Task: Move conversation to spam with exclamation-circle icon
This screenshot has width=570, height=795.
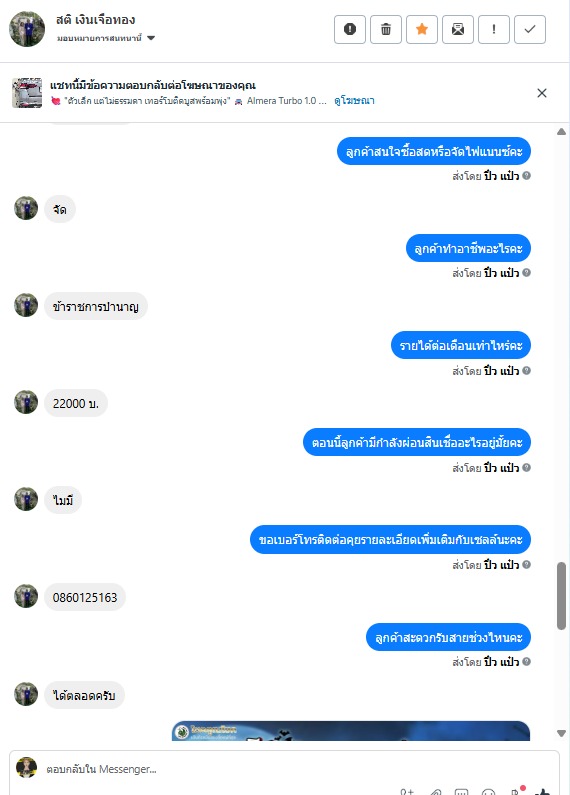Action: tap(350, 29)
